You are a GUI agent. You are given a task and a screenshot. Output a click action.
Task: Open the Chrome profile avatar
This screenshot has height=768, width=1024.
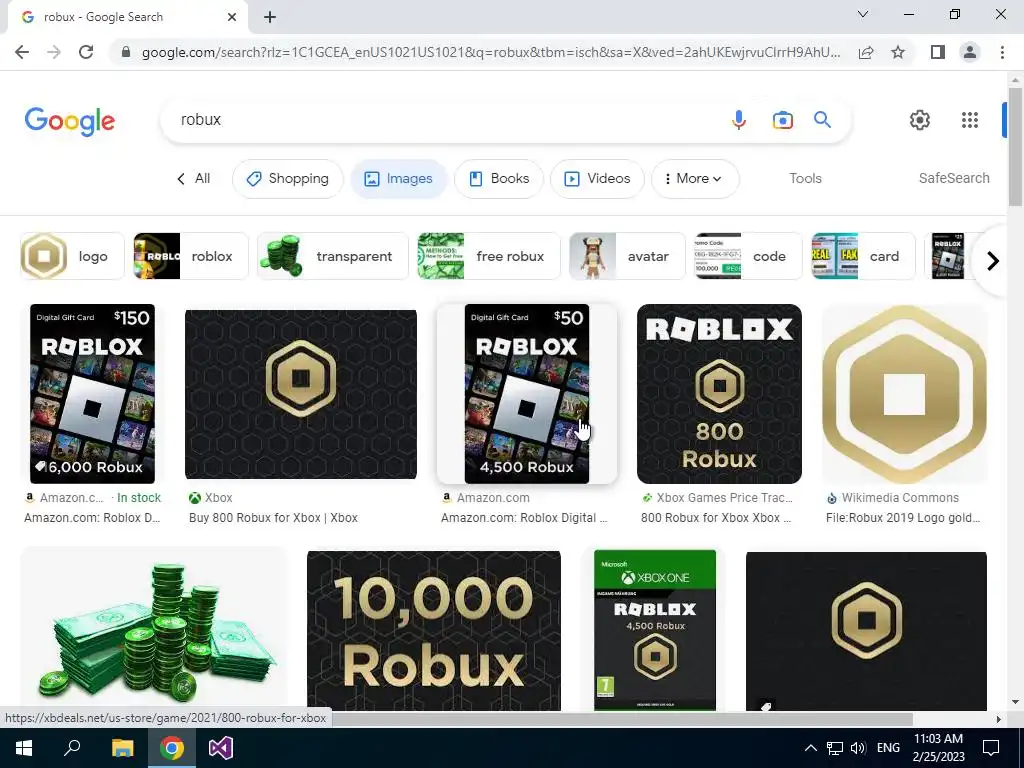(x=970, y=52)
